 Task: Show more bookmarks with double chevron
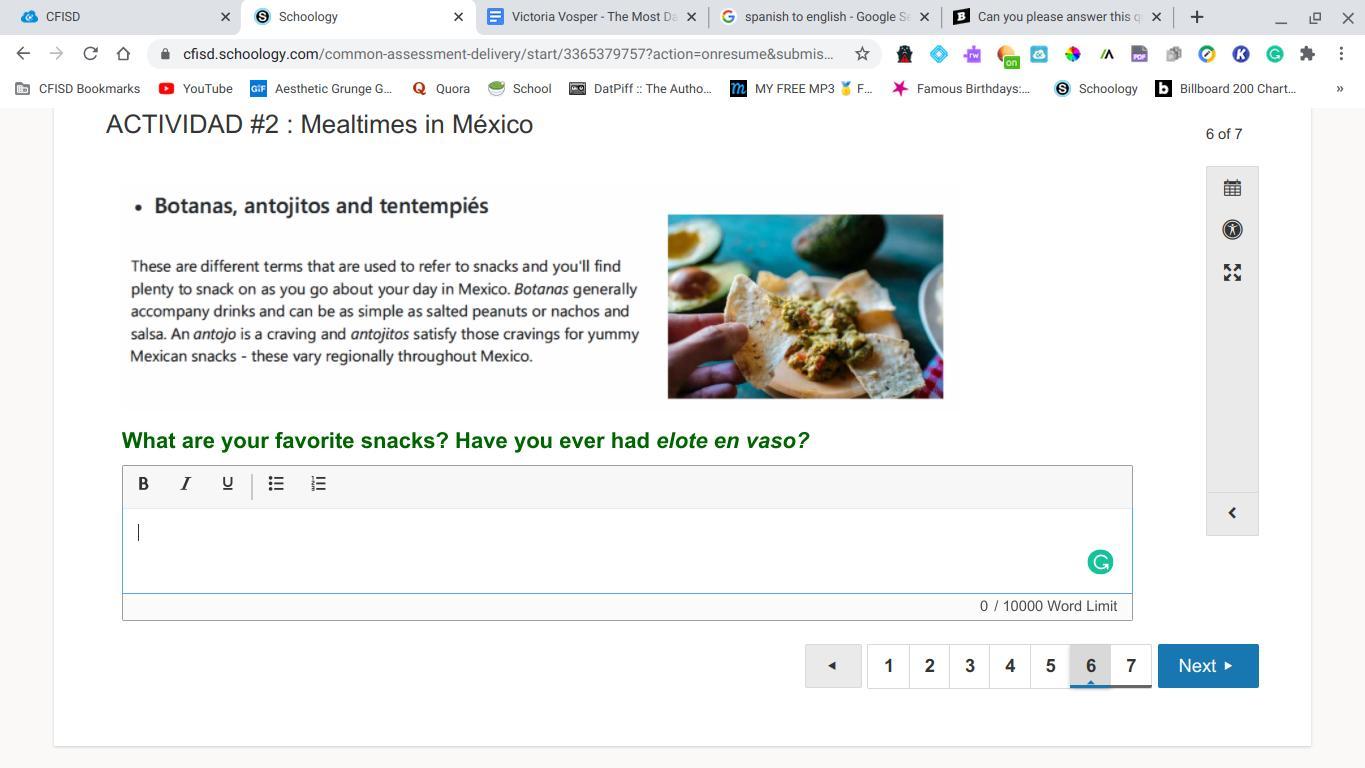coord(1340,88)
